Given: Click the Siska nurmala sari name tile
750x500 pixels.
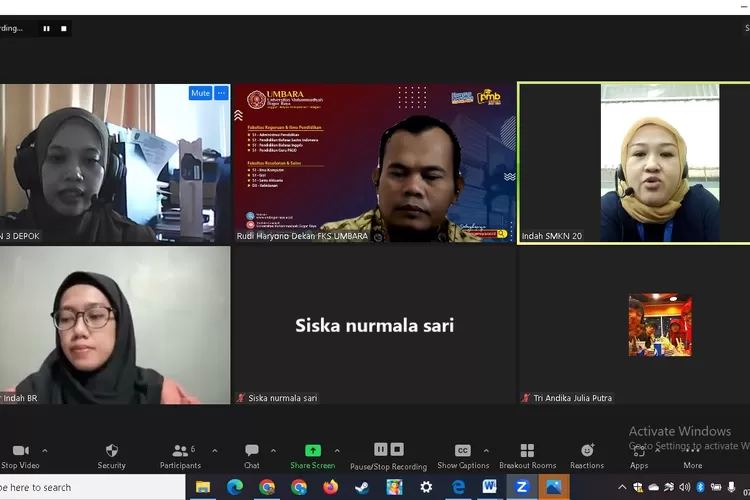Looking at the screenshot, I should point(375,325).
